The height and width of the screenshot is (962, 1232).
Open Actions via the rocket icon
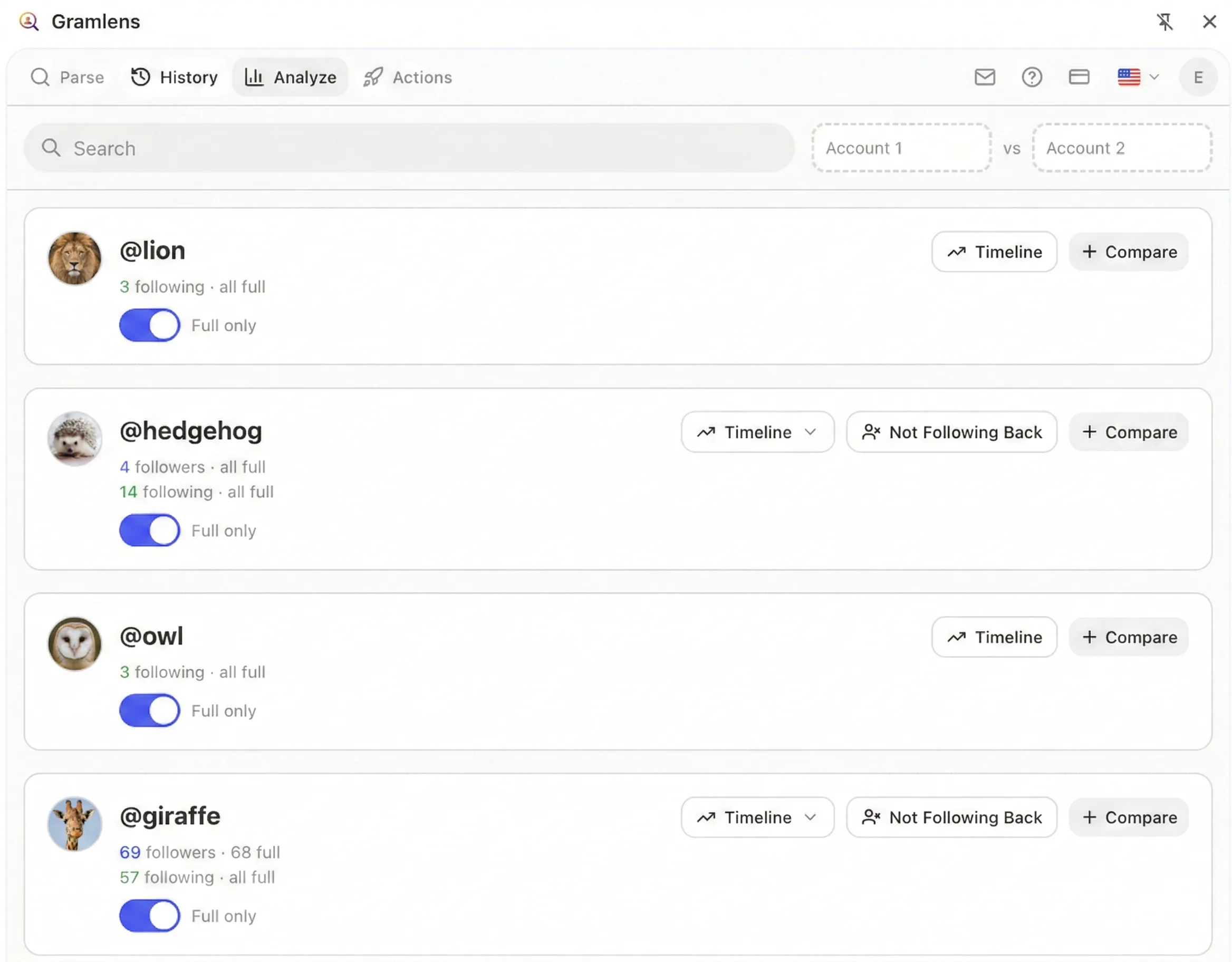tap(373, 78)
